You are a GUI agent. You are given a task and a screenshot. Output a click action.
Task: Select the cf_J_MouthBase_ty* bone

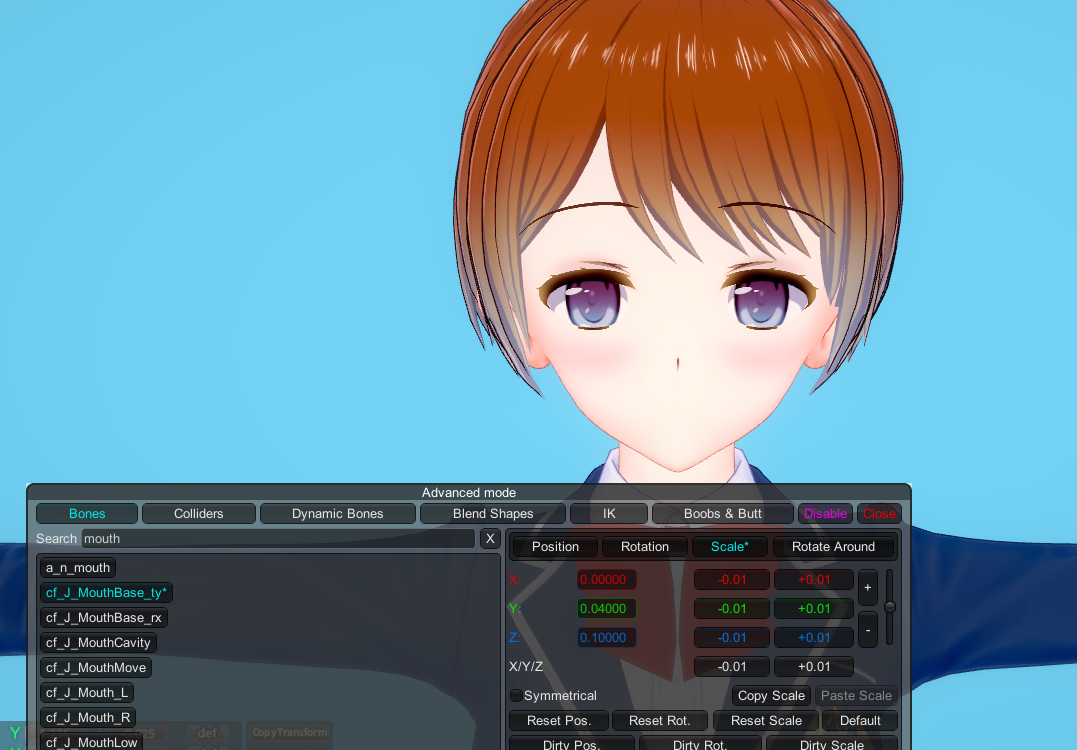tap(106, 593)
